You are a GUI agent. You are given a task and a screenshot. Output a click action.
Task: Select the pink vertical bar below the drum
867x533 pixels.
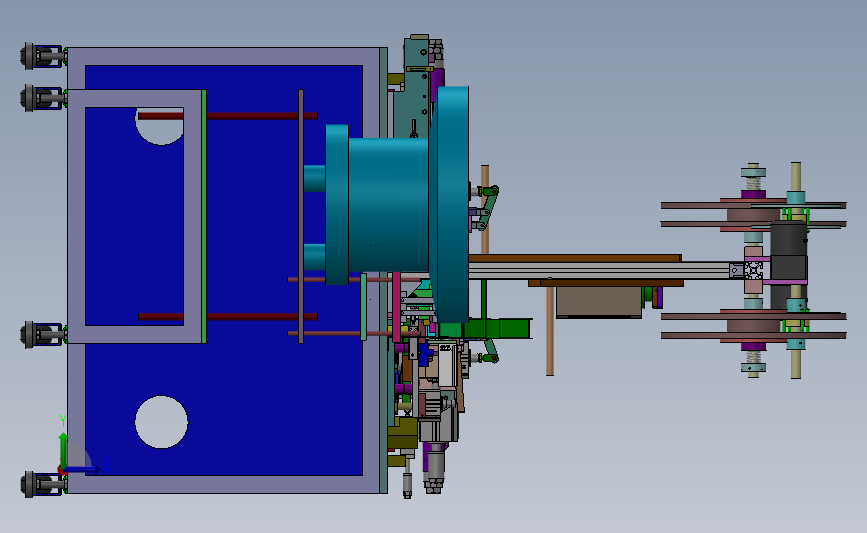point(396,307)
